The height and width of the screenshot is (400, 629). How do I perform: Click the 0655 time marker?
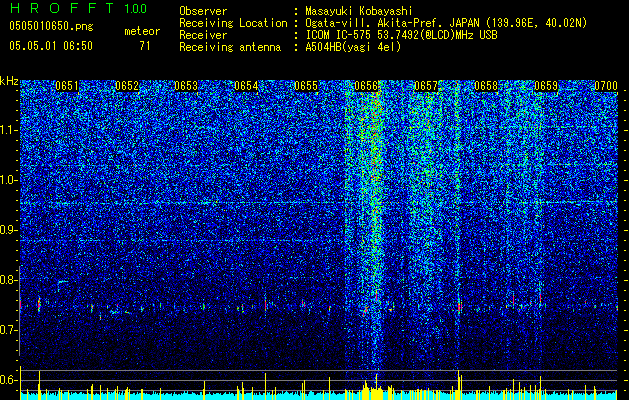pos(306,86)
